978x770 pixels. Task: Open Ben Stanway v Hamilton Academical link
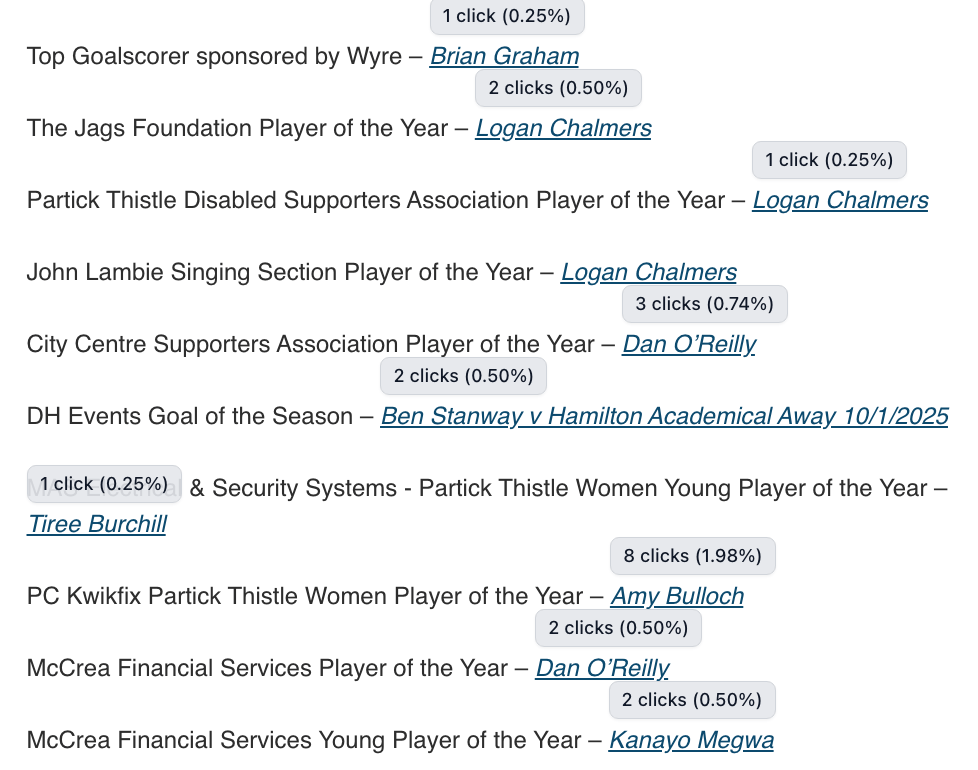664,416
